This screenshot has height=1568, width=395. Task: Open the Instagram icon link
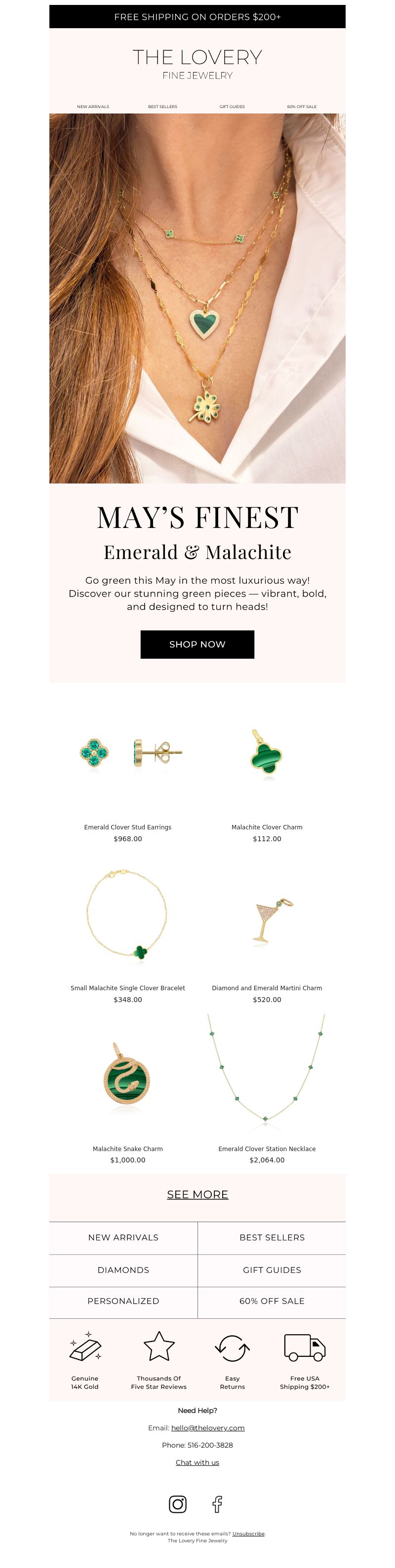pos(177,1504)
